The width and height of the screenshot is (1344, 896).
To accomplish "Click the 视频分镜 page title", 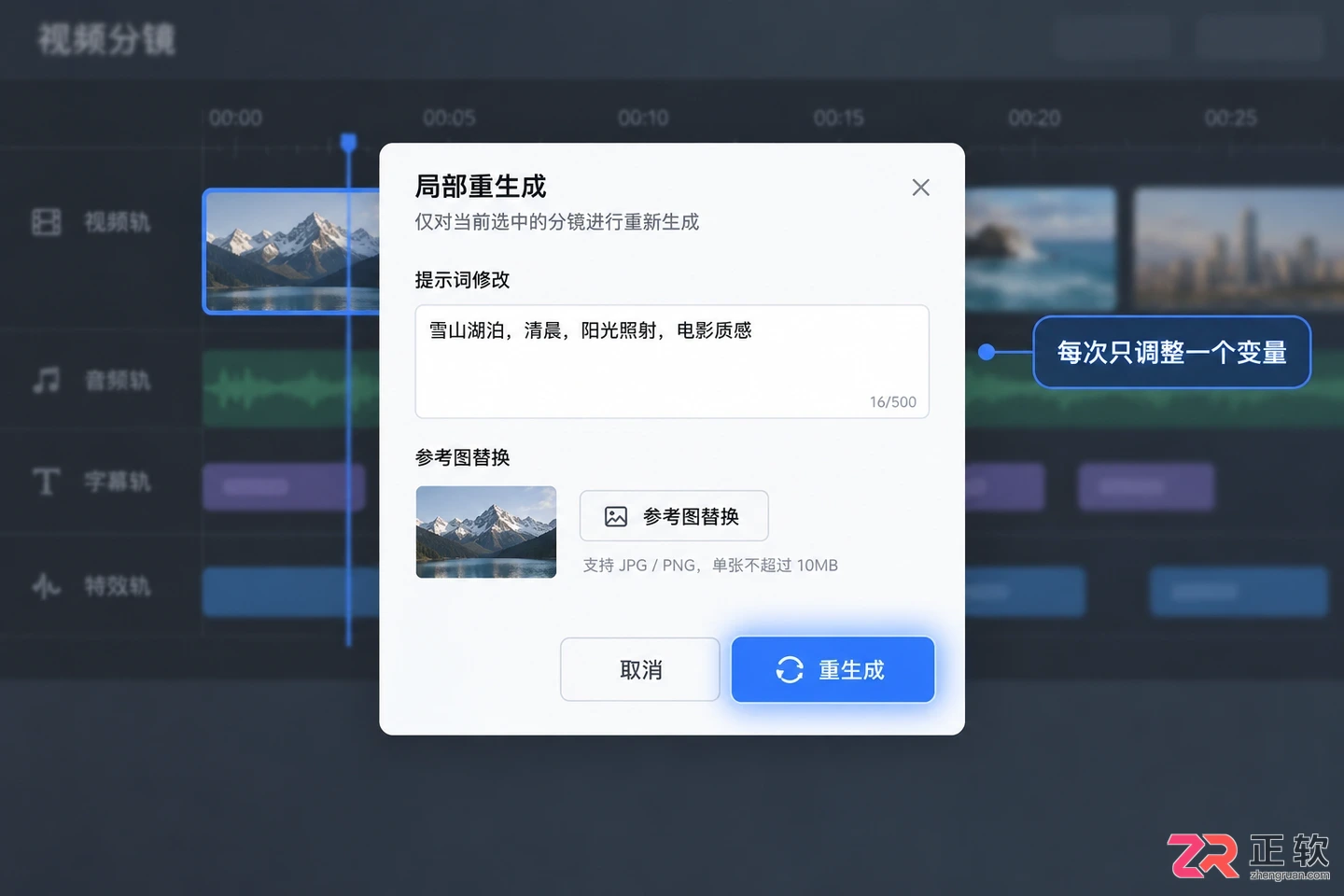I will click(106, 40).
